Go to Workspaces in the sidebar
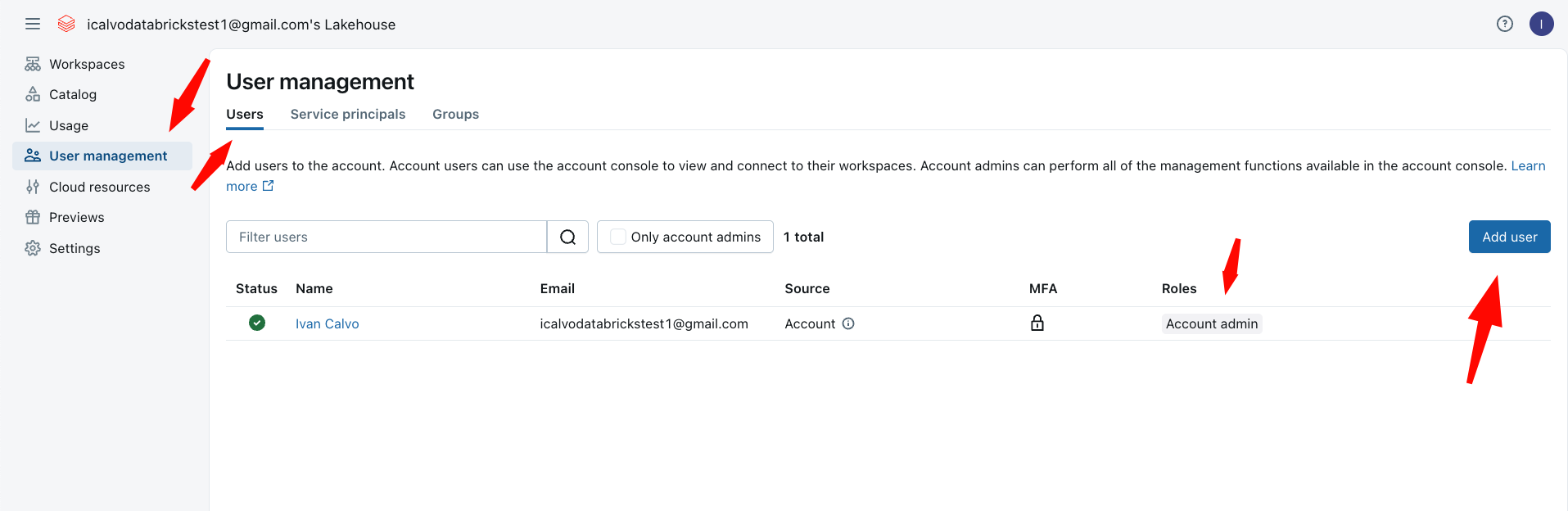Screen dimensions: 1568x511 coord(87,64)
